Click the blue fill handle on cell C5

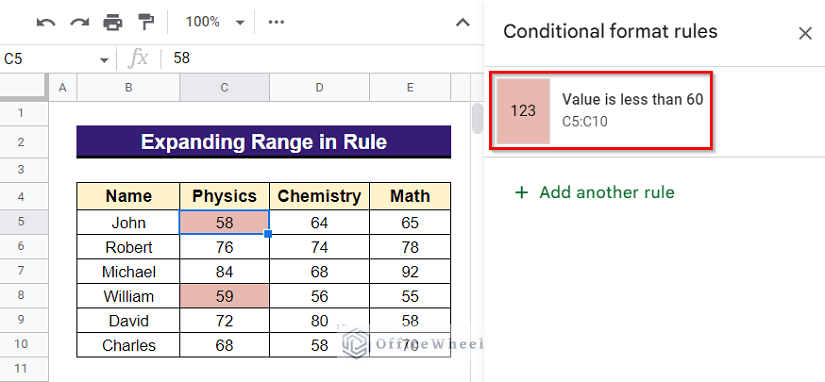(x=268, y=234)
